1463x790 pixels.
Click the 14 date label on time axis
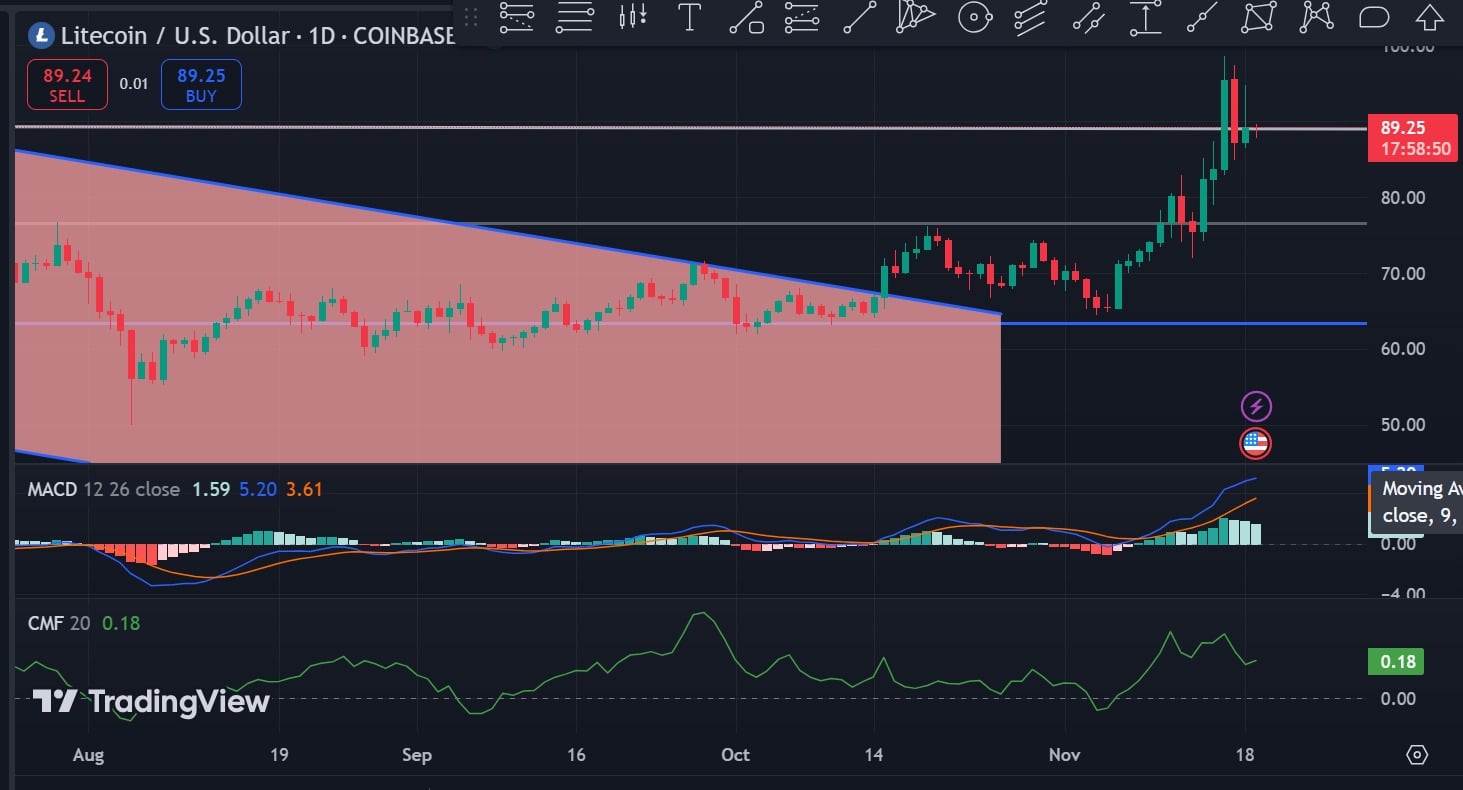[x=874, y=754]
